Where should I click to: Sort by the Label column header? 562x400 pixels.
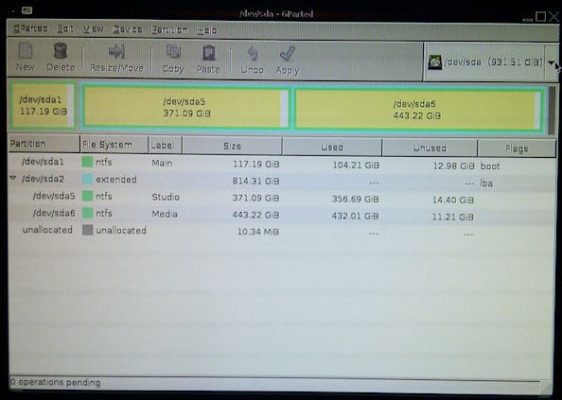click(165, 145)
